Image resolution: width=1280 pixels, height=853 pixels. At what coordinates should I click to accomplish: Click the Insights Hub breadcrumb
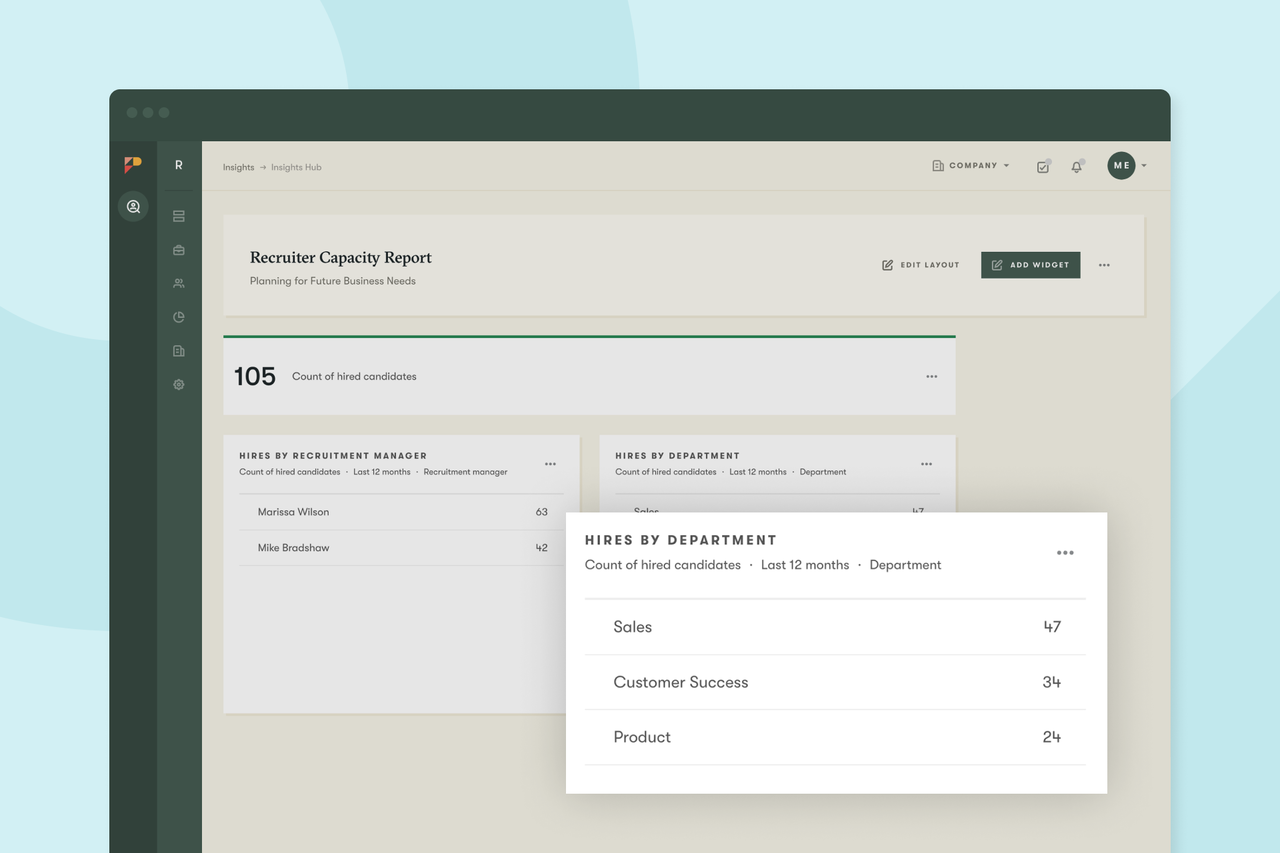click(x=296, y=167)
